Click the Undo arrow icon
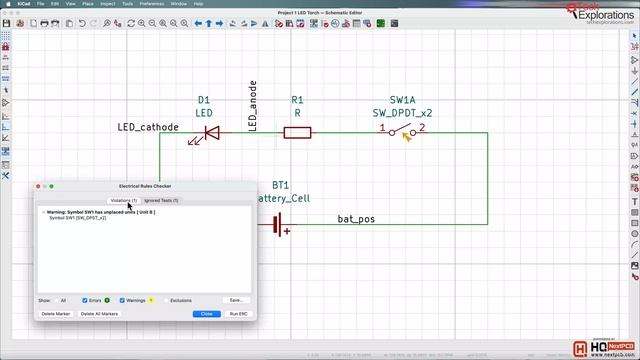This screenshot has height=360, width=640. [x=82, y=24]
